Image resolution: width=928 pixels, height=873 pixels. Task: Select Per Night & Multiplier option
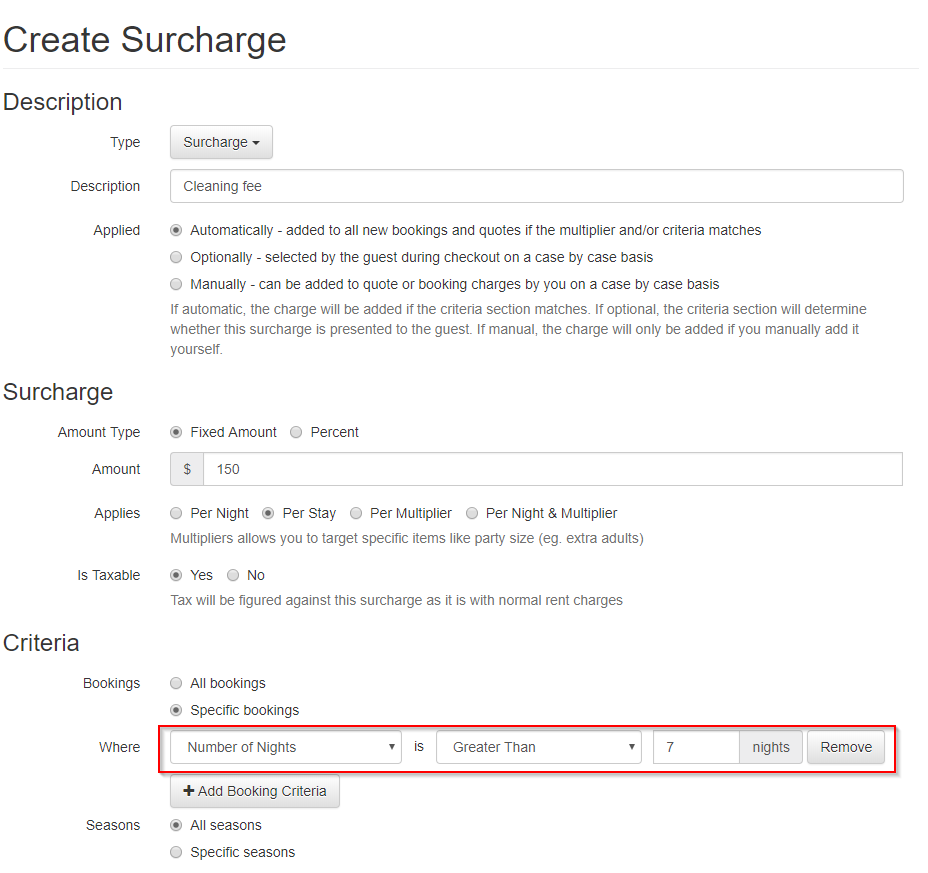472,513
